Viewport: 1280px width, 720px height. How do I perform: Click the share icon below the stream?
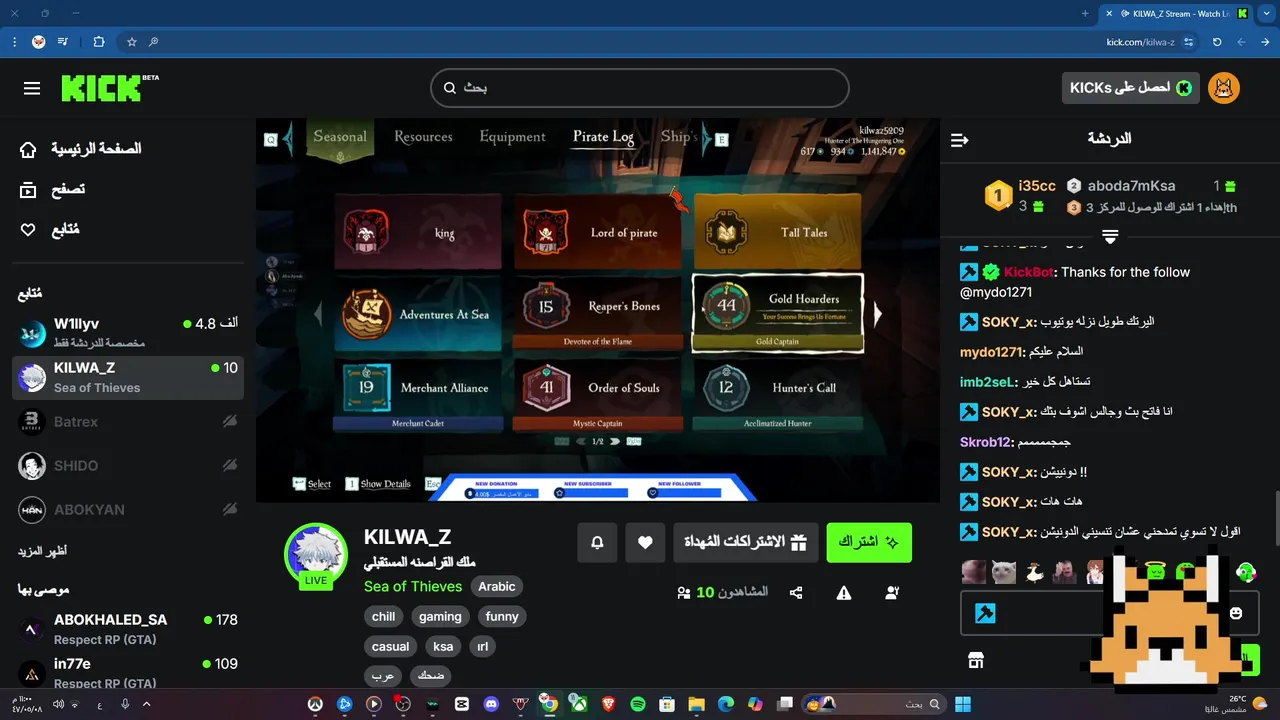pos(796,592)
